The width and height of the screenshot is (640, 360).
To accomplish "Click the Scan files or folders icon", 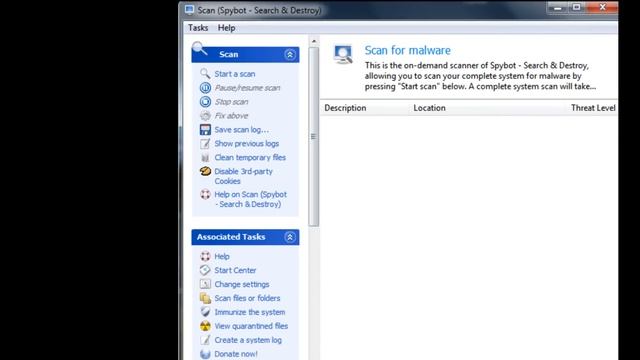I will pyautogui.click(x=205, y=298).
